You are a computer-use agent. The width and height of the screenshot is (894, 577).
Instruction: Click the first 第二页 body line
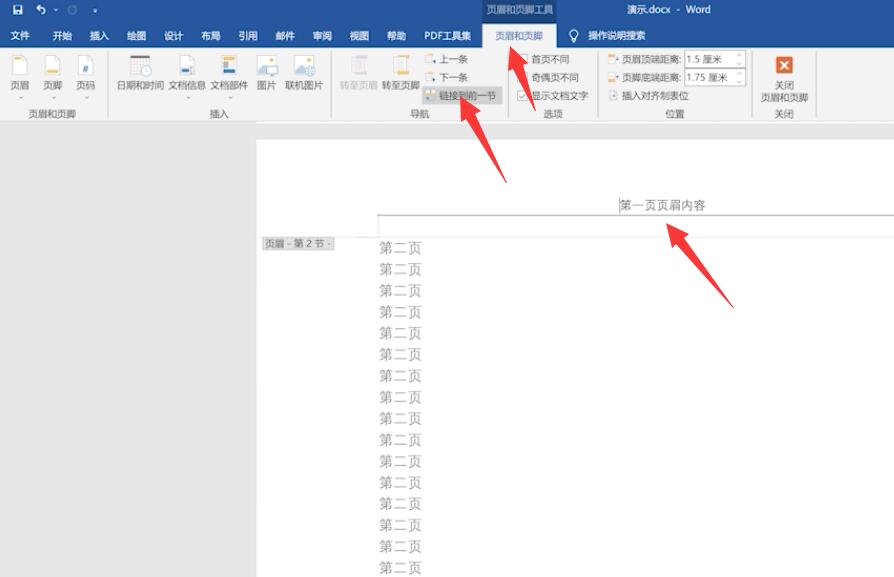point(400,248)
